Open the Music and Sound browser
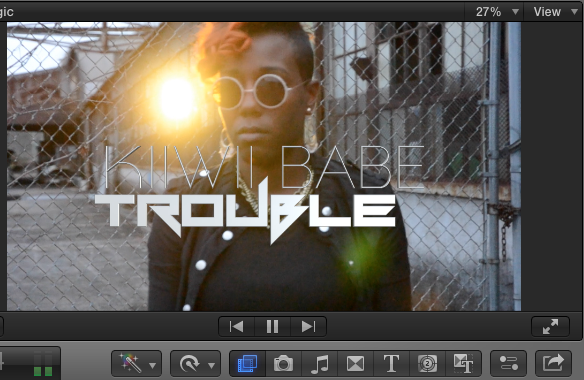The height and width of the screenshot is (380, 584). (320, 363)
